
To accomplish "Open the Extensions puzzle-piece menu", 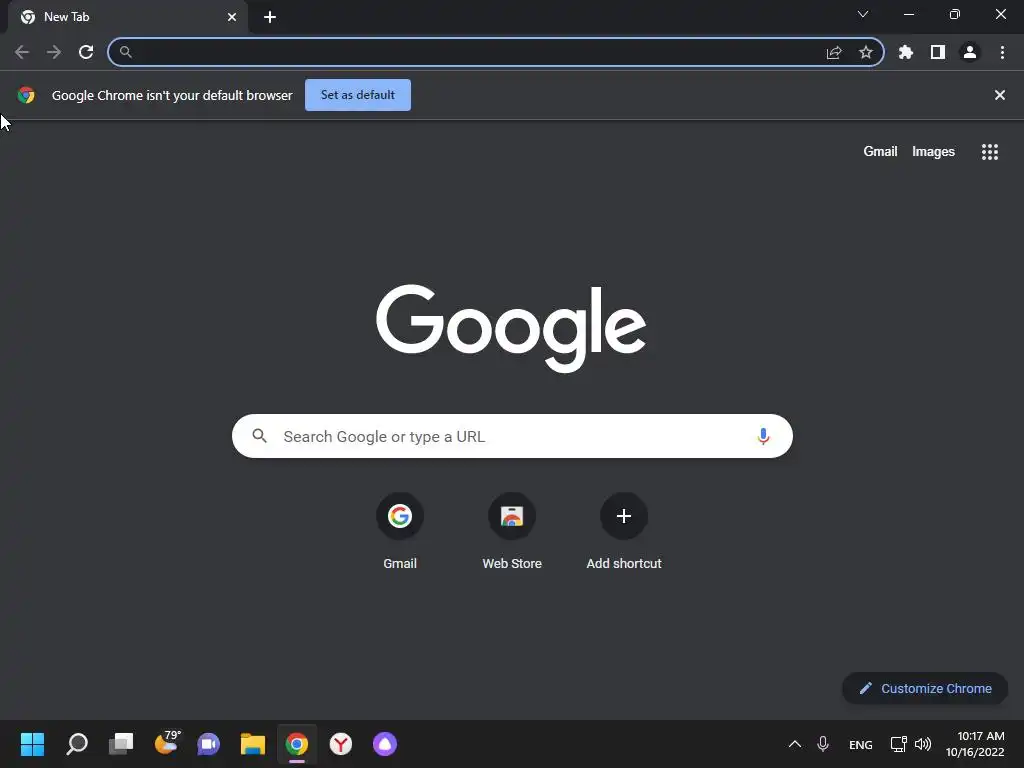I will click(906, 52).
